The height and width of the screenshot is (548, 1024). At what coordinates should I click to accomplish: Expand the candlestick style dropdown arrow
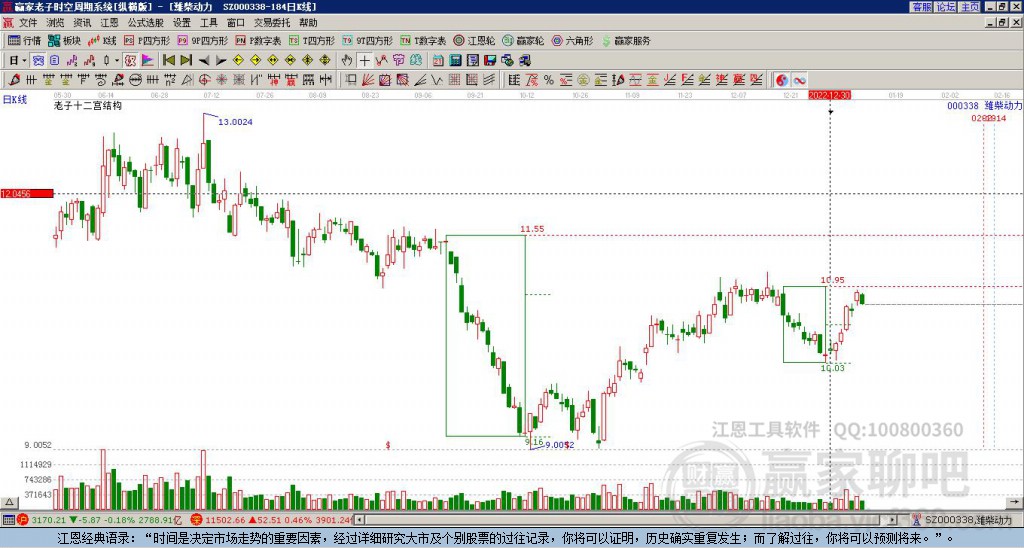[117, 61]
